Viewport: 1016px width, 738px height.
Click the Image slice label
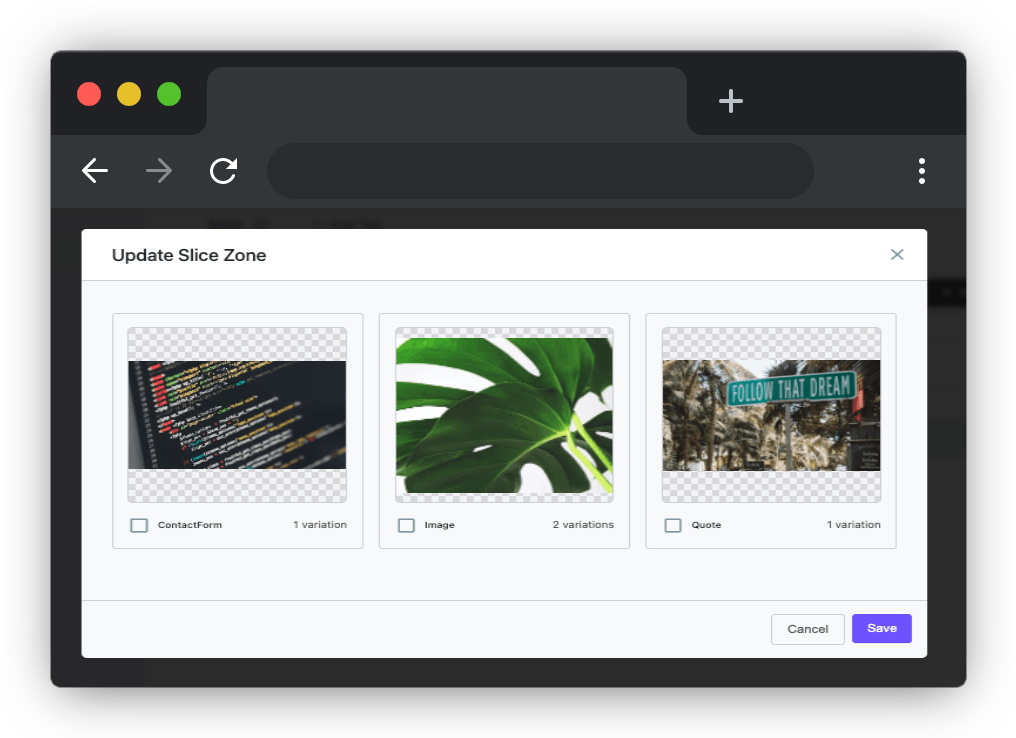[439, 525]
